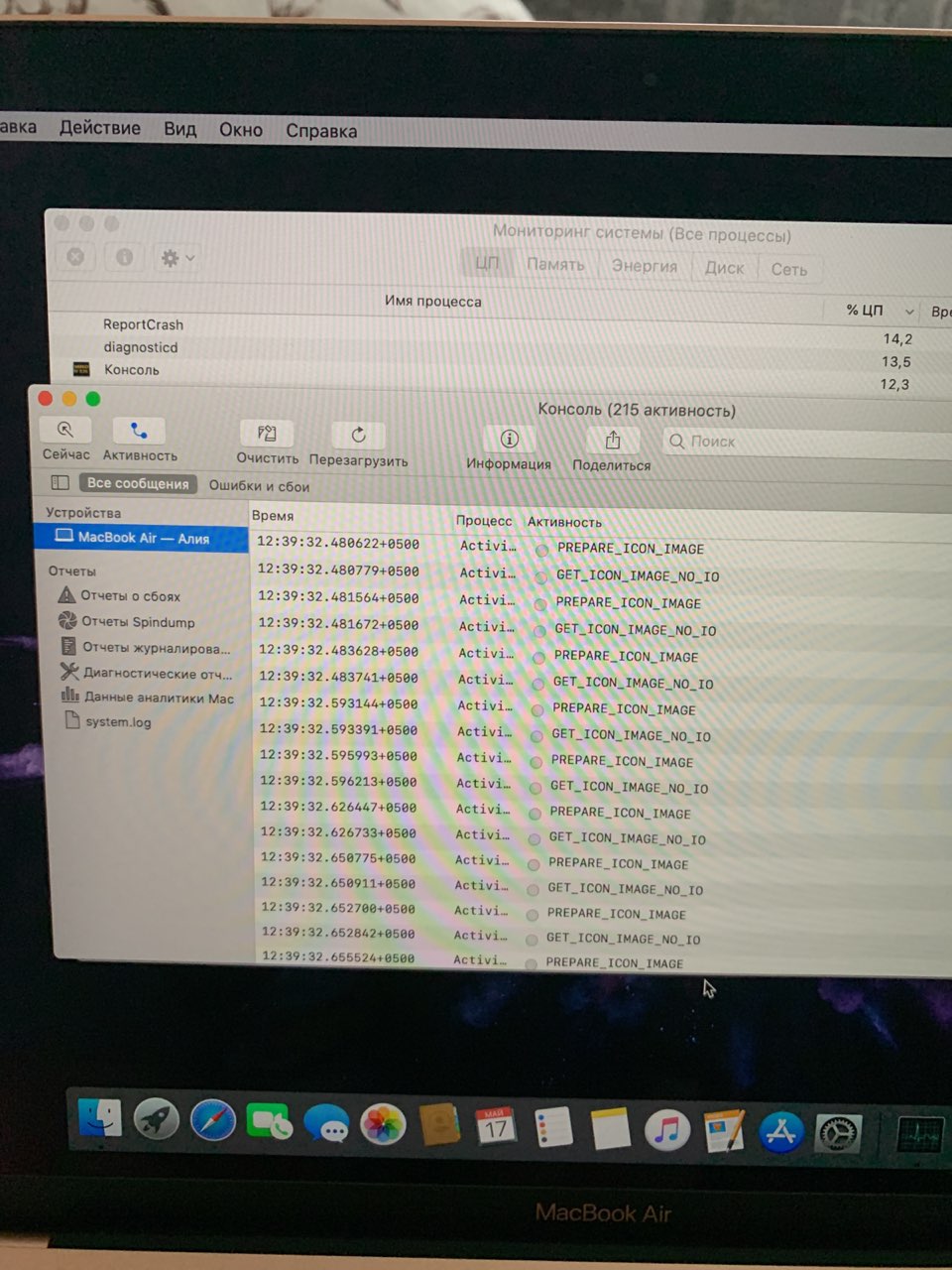Open Notes from the Dock
The height and width of the screenshot is (1270, 952).
pos(610,1129)
